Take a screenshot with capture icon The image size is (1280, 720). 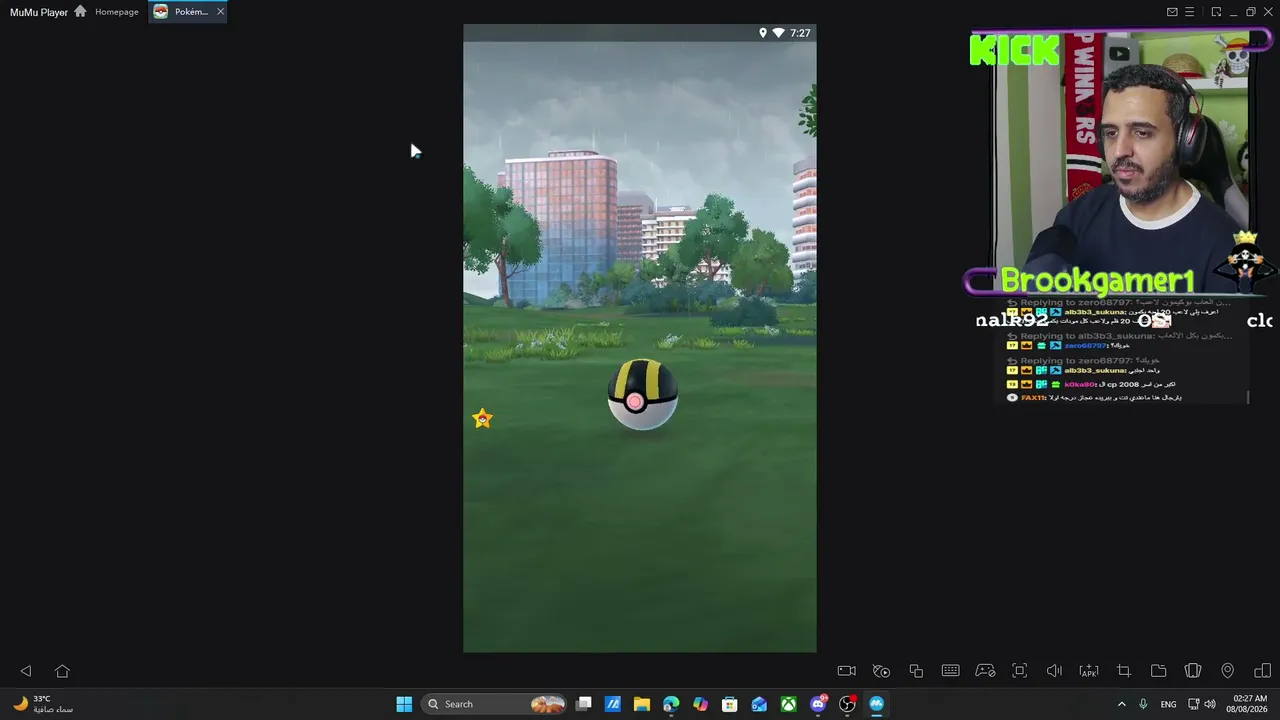coord(1020,671)
